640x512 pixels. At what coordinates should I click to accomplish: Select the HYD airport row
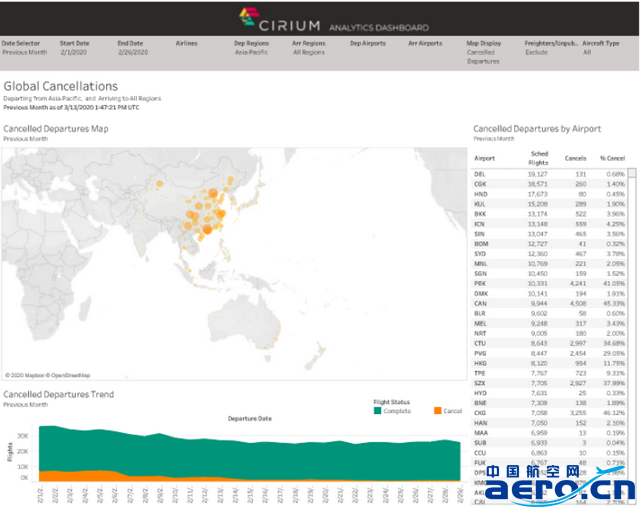(549, 393)
